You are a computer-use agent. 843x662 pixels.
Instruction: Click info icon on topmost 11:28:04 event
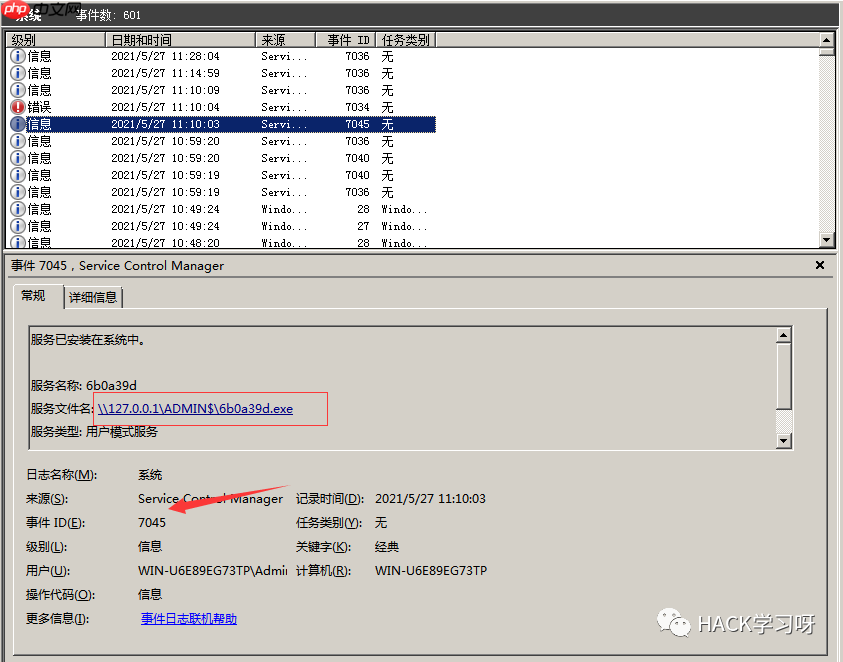click(20, 56)
